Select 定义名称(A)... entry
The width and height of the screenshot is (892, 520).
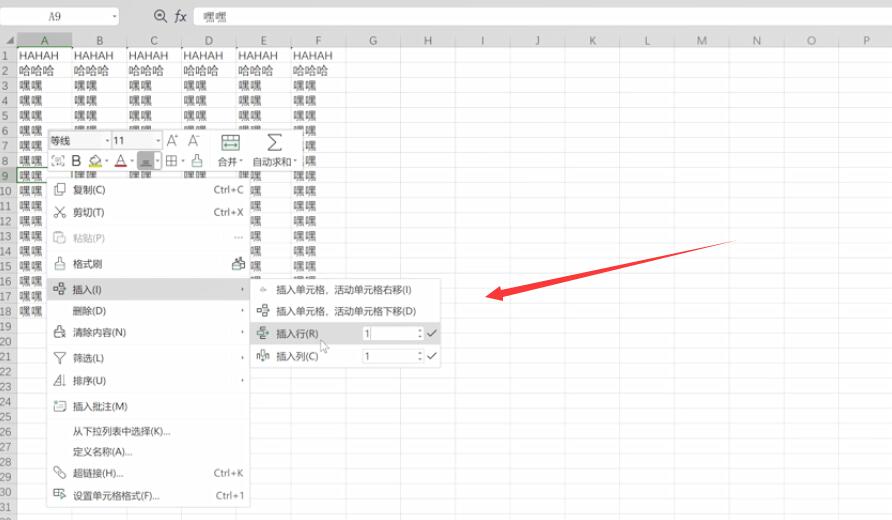[148, 452]
